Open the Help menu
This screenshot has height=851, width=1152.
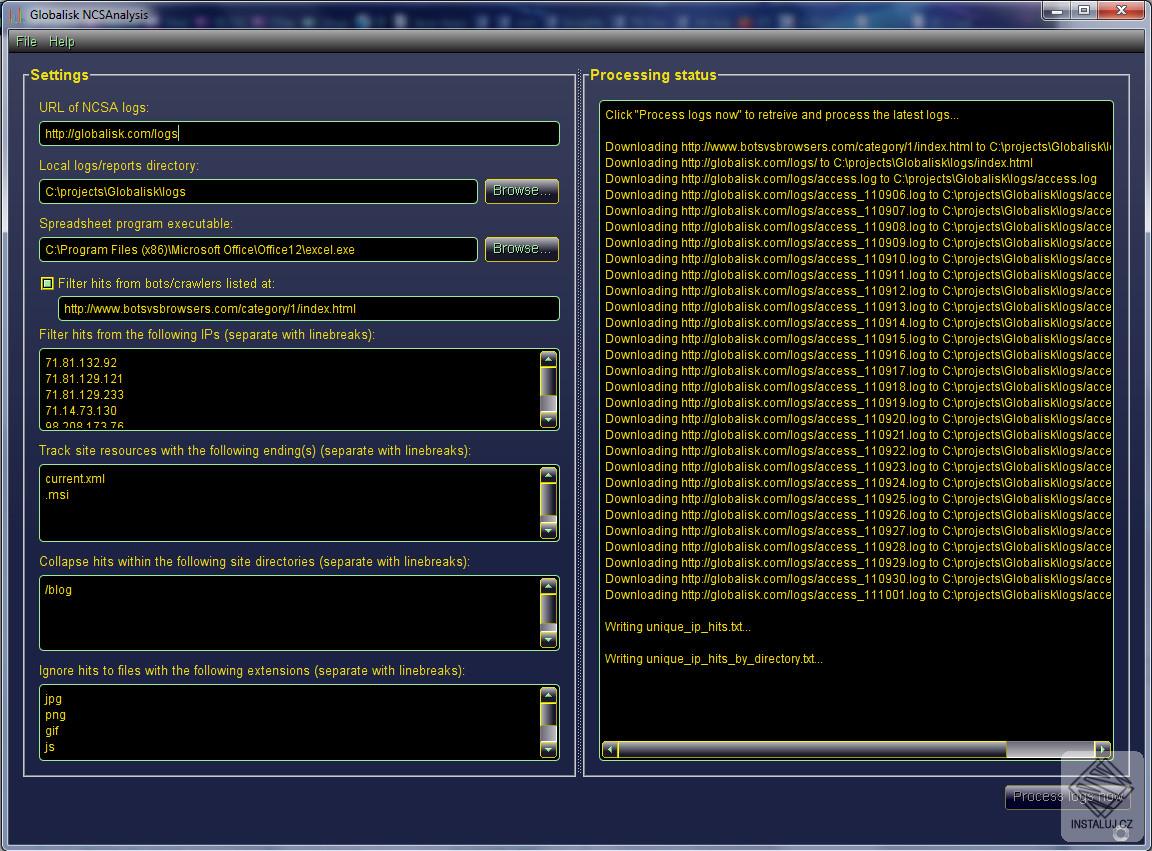[x=62, y=41]
